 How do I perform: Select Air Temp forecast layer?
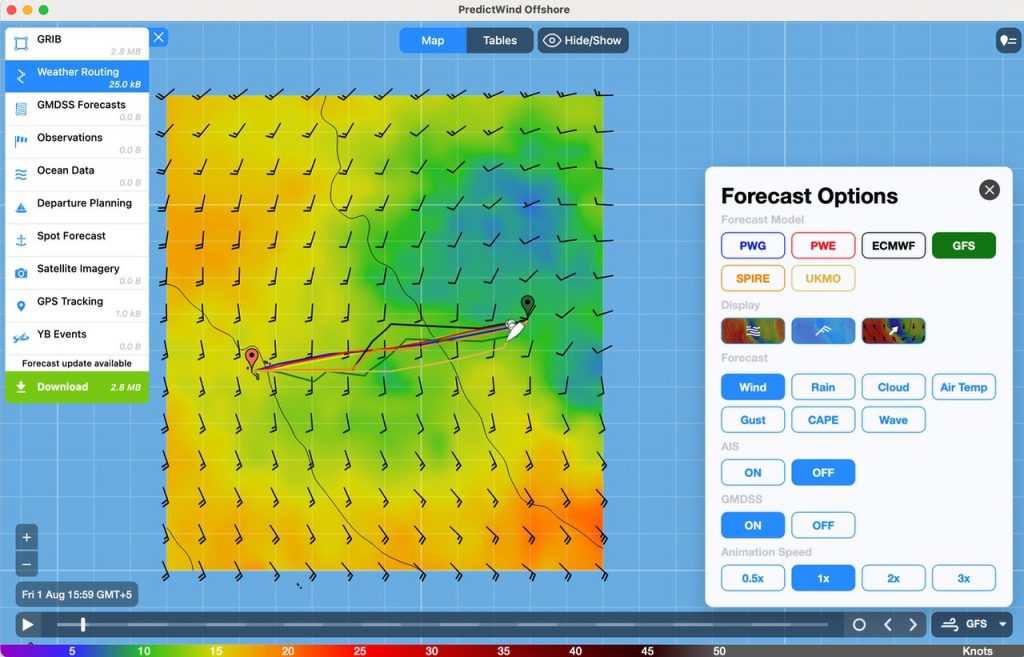click(x=963, y=387)
